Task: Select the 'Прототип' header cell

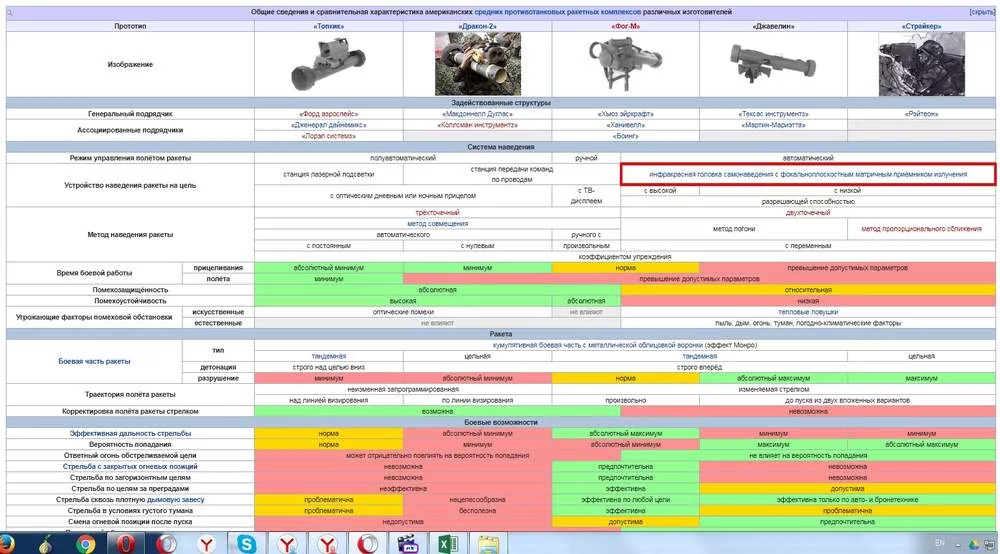Action: tap(130, 26)
